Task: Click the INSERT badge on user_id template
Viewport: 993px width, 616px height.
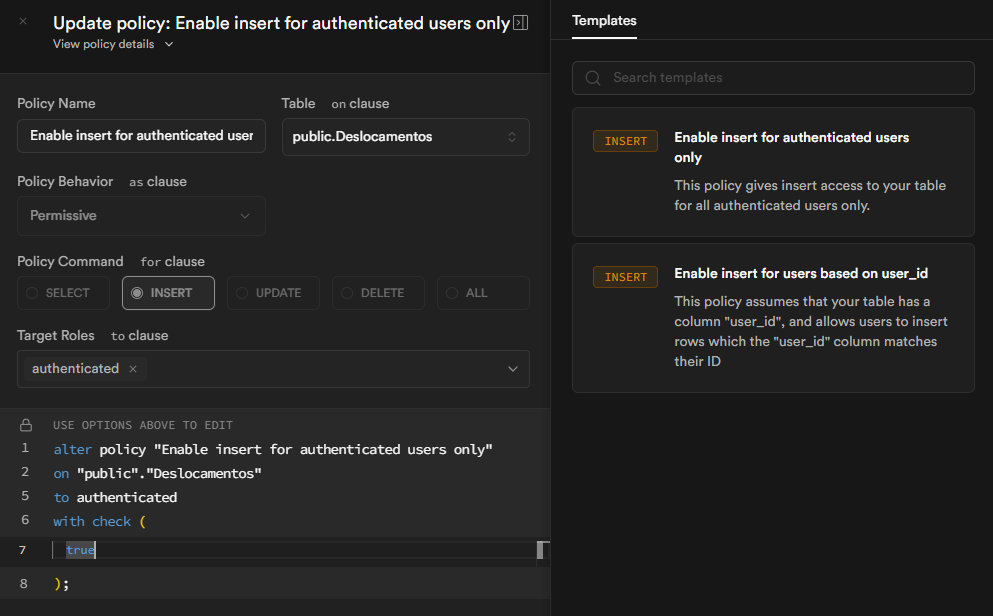Action: pos(626,277)
